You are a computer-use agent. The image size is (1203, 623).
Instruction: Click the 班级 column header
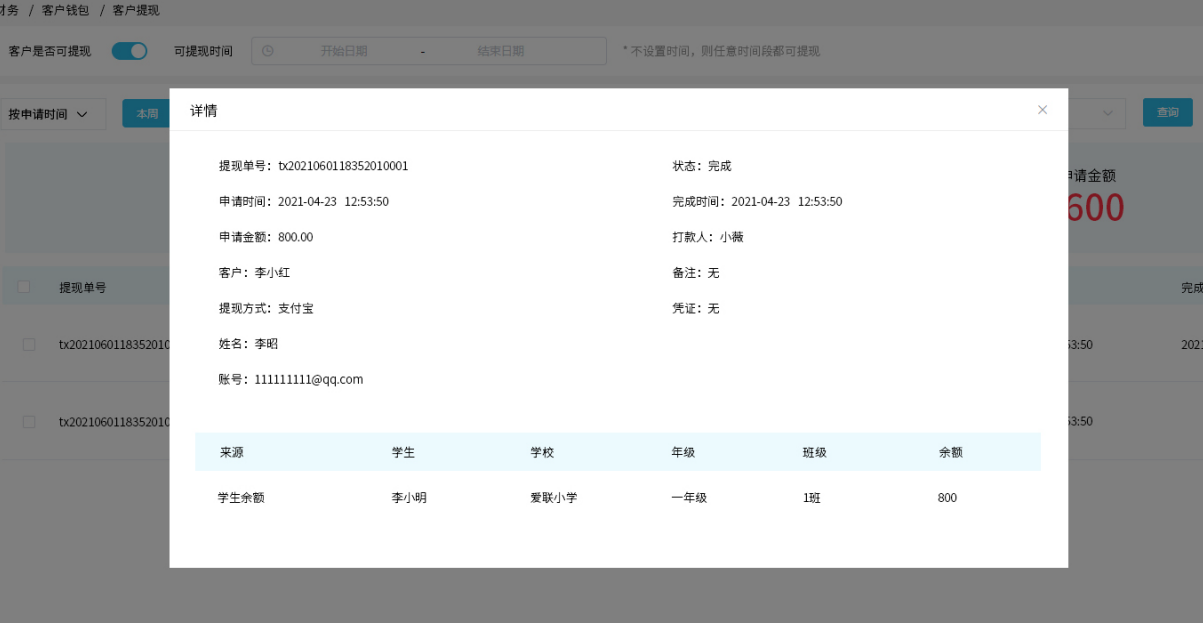(815, 453)
